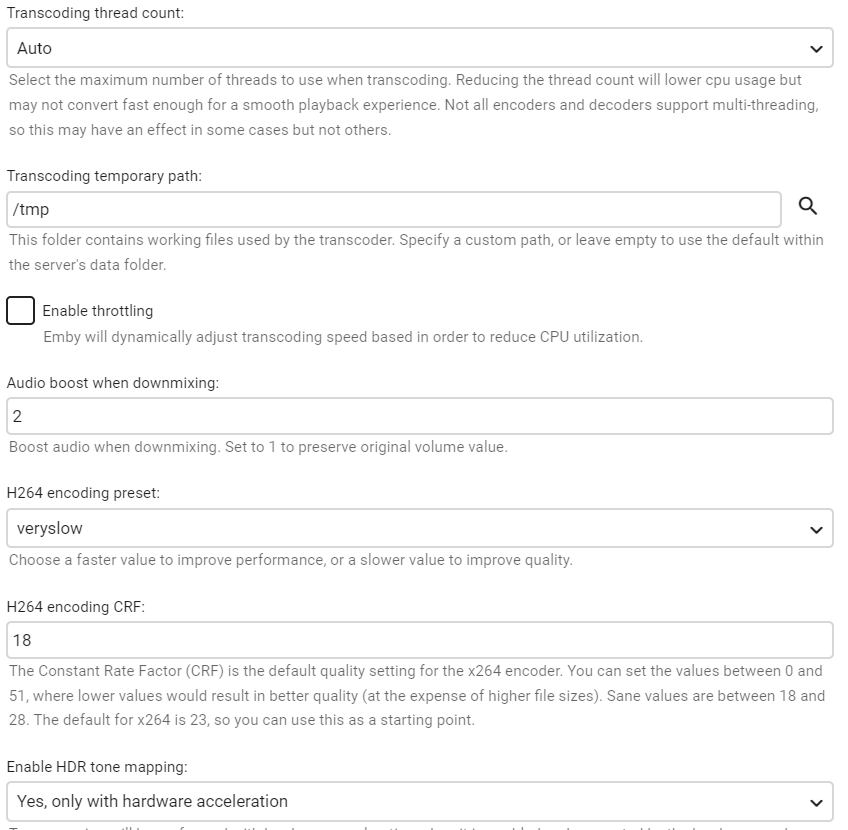Click the chevron arrow on the veryslow preset selector

pos(816,528)
